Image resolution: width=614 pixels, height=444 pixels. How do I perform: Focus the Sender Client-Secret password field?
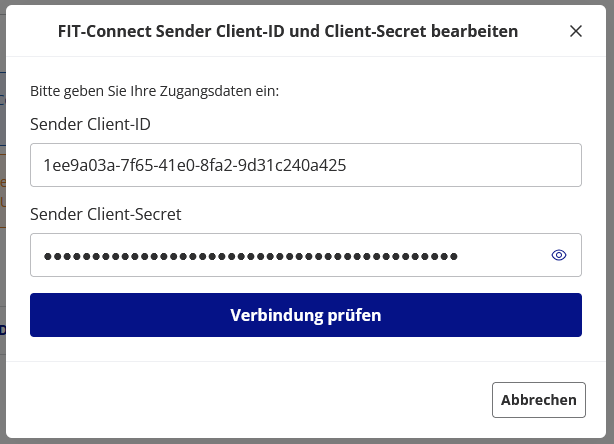[x=290, y=255]
